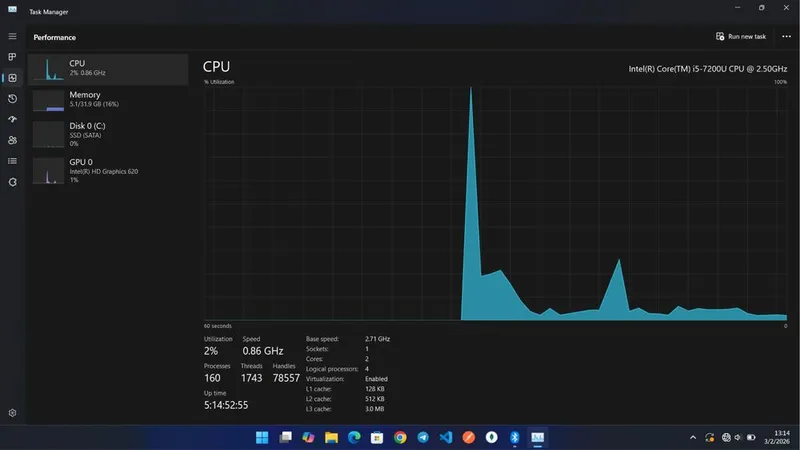Launch Google Chrome from taskbar

click(x=400, y=437)
